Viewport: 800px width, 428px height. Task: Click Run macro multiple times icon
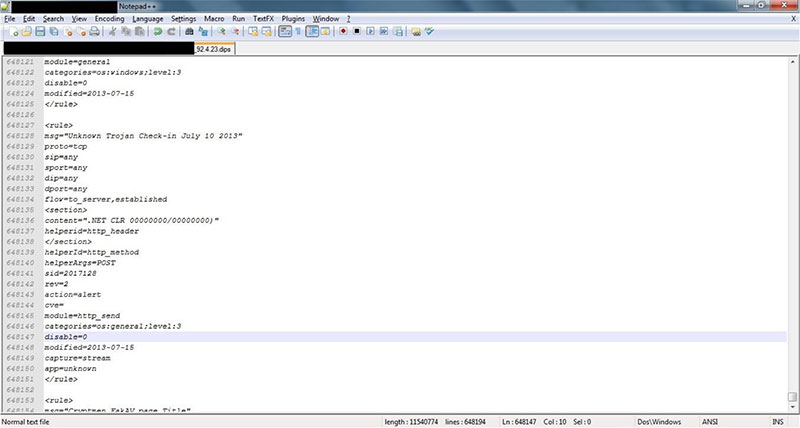click(384, 32)
